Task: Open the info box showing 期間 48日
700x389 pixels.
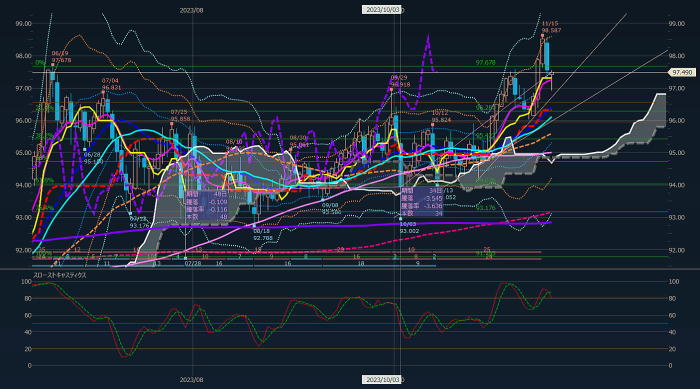Action: 207,205
